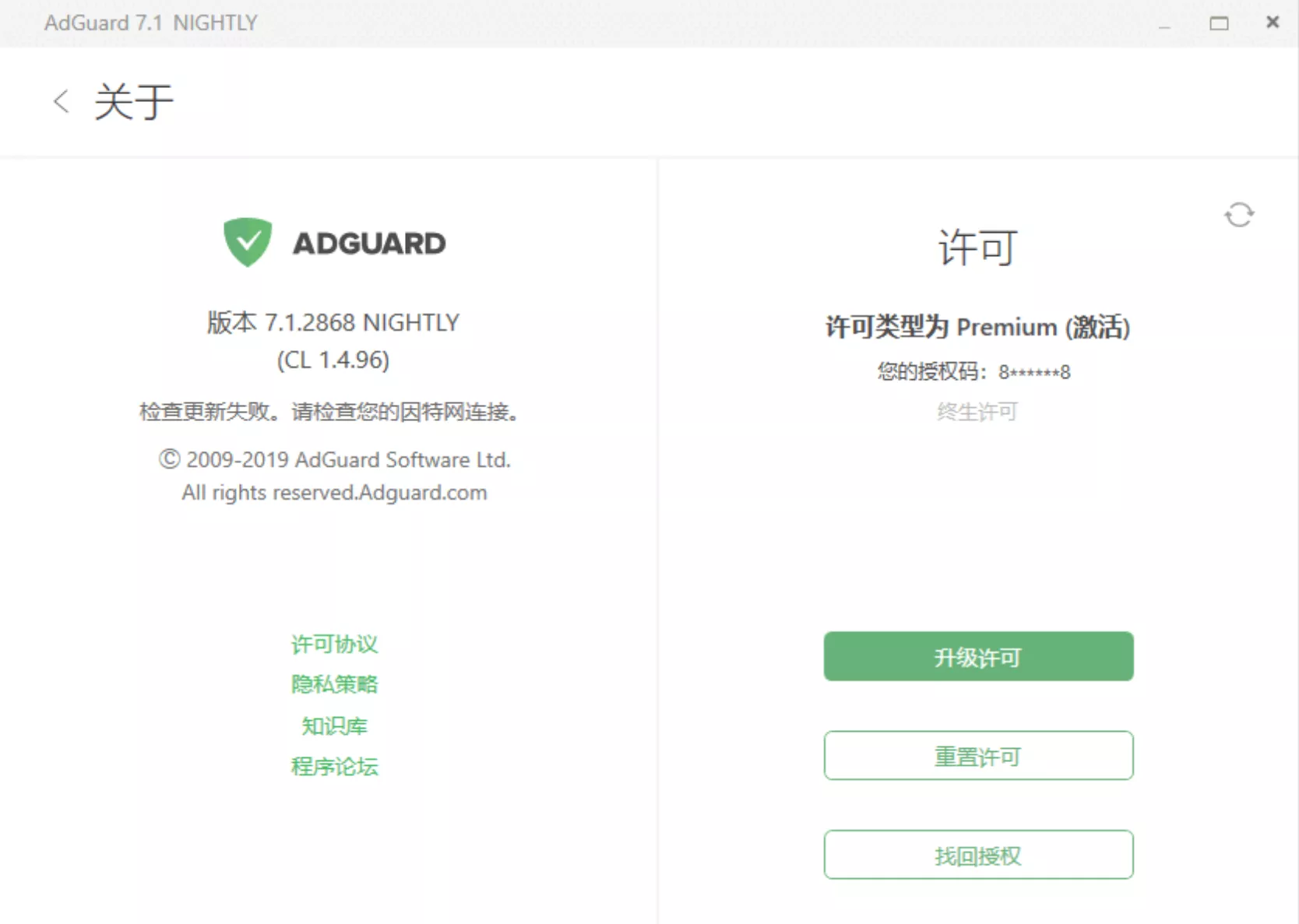1299x924 pixels.
Task: Select the green checkmark shield emblem
Action: [247, 242]
